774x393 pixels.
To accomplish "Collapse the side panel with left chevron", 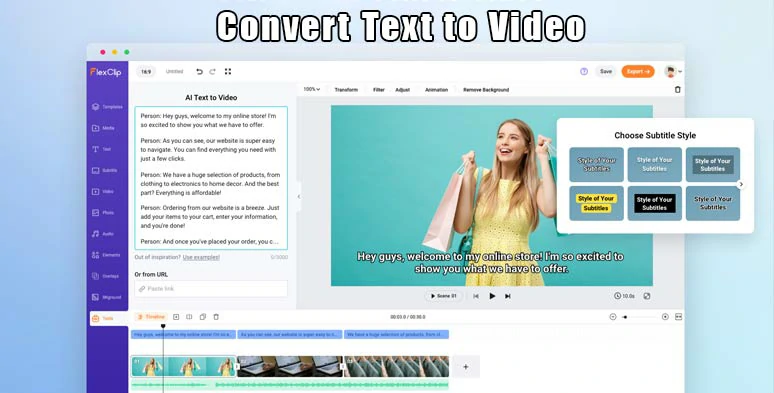I will pos(299,196).
